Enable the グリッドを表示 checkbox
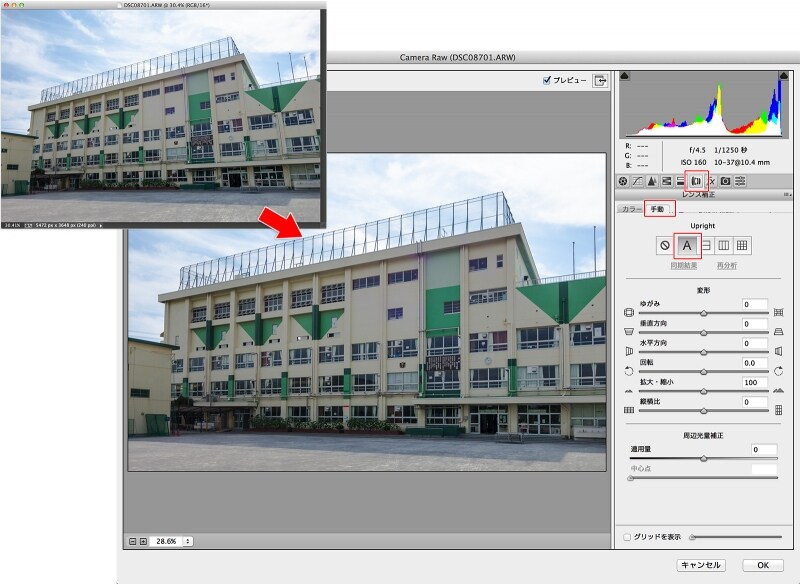Viewport: 800px width, 584px height. click(x=627, y=537)
